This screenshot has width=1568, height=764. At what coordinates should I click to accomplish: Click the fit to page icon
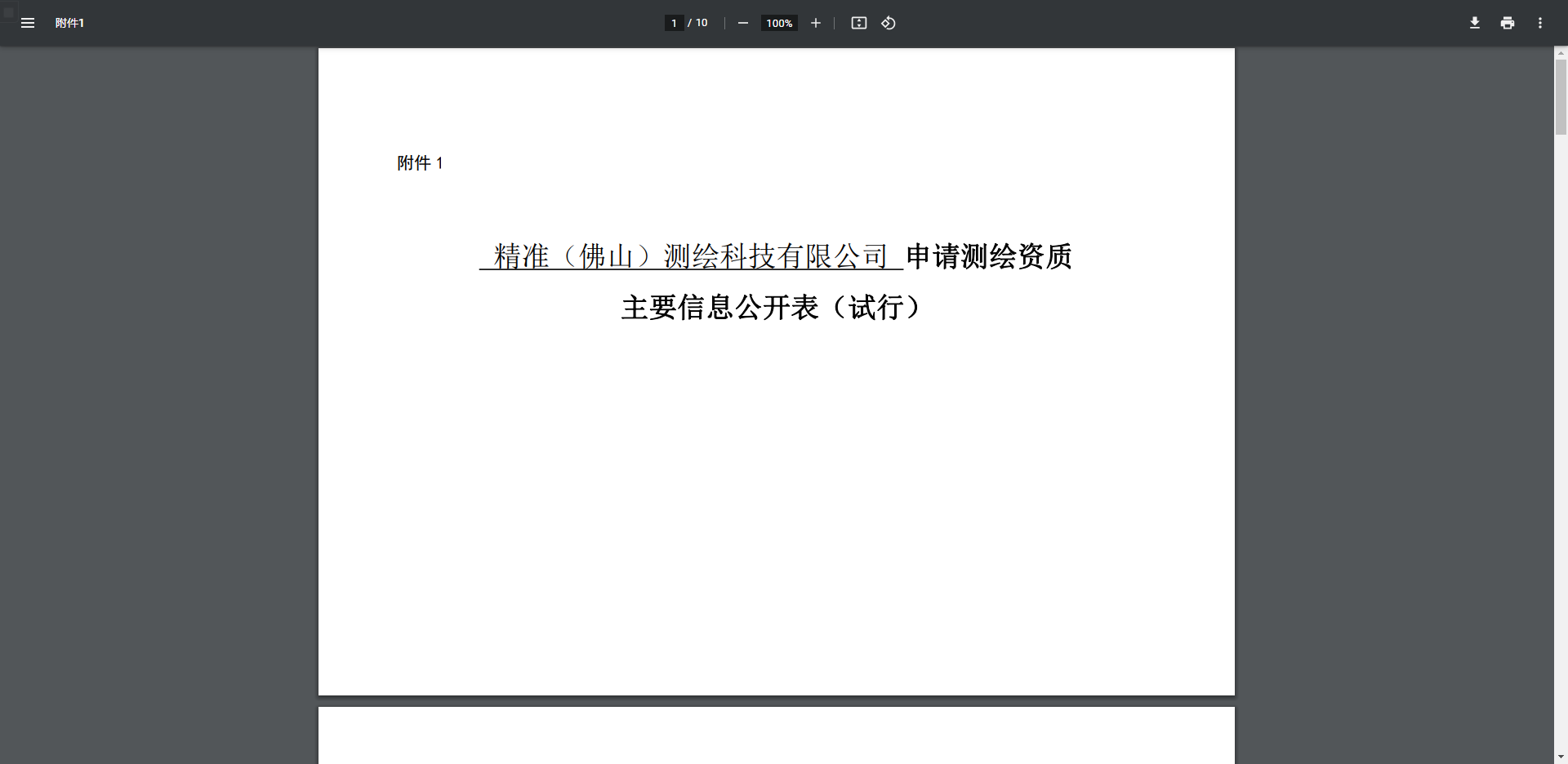coord(859,23)
